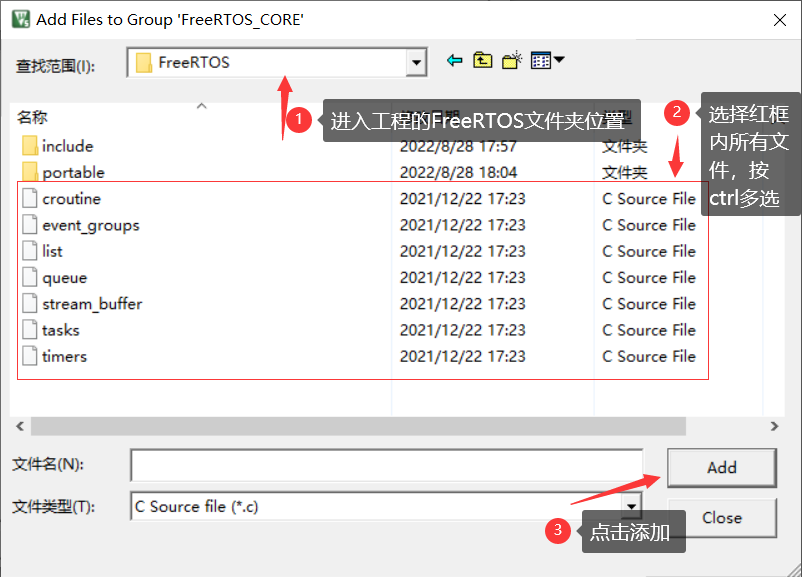Select the croutine file

click(x=71, y=198)
